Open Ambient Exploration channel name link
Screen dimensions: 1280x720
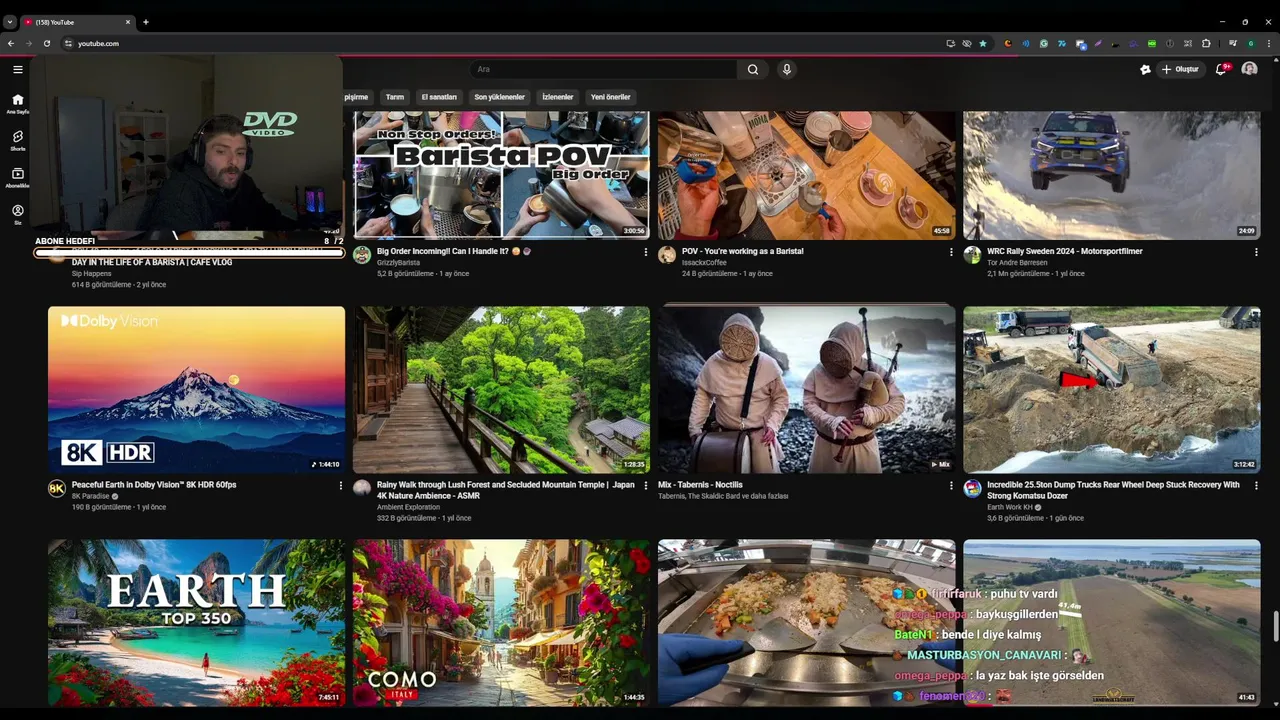point(408,507)
